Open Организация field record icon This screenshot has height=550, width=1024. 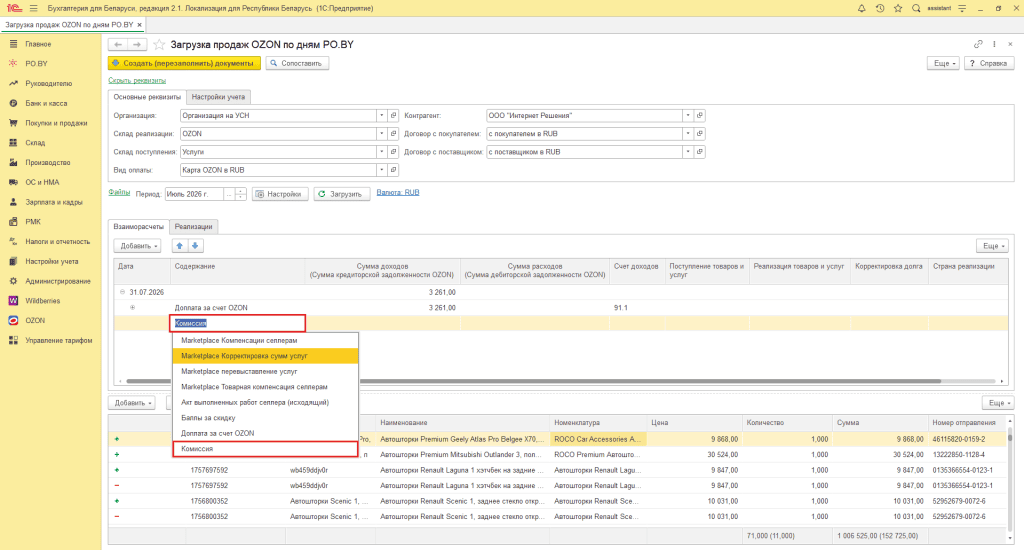click(393, 116)
